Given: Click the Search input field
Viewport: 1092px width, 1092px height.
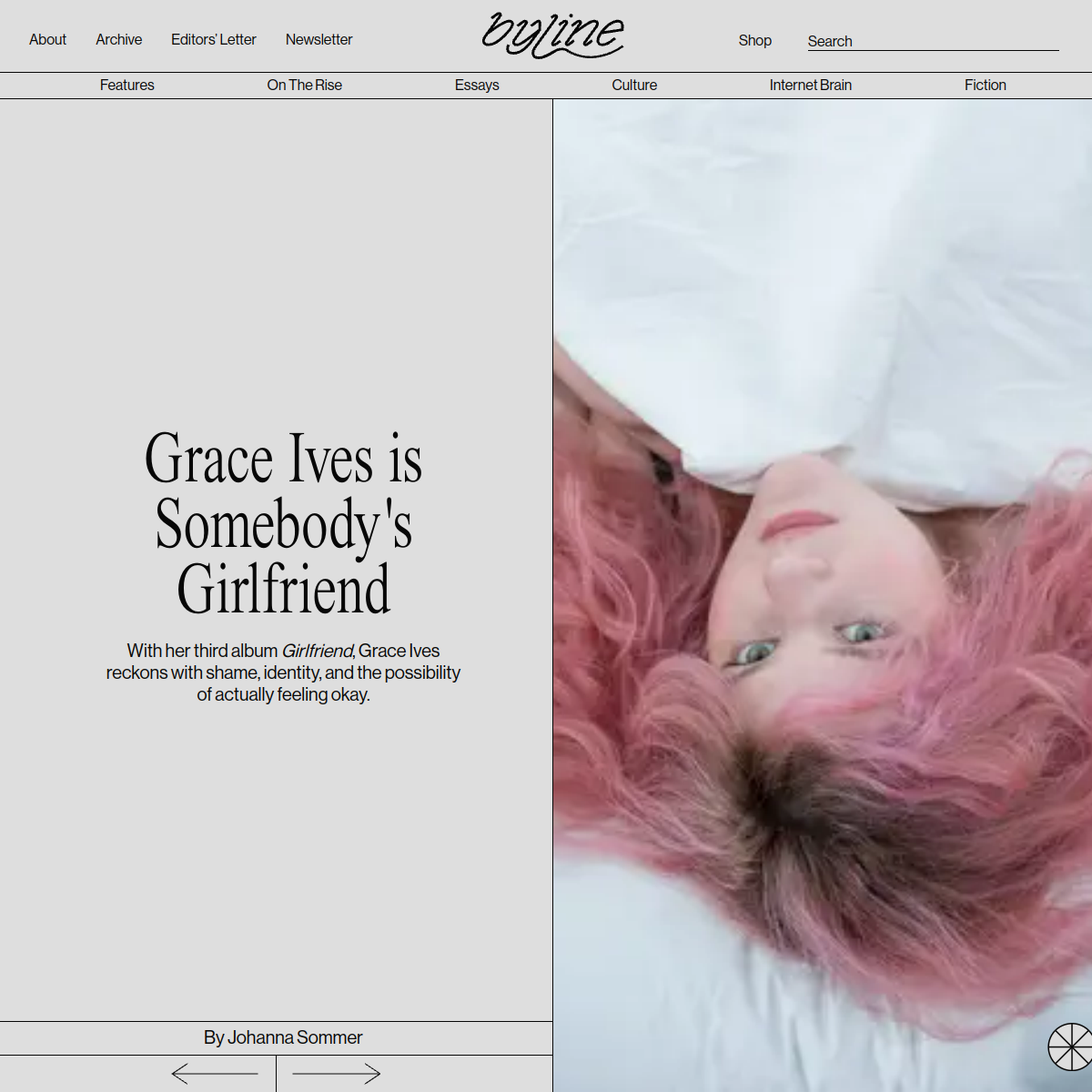Looking at the screenshot, I should [x=933, y=41].
